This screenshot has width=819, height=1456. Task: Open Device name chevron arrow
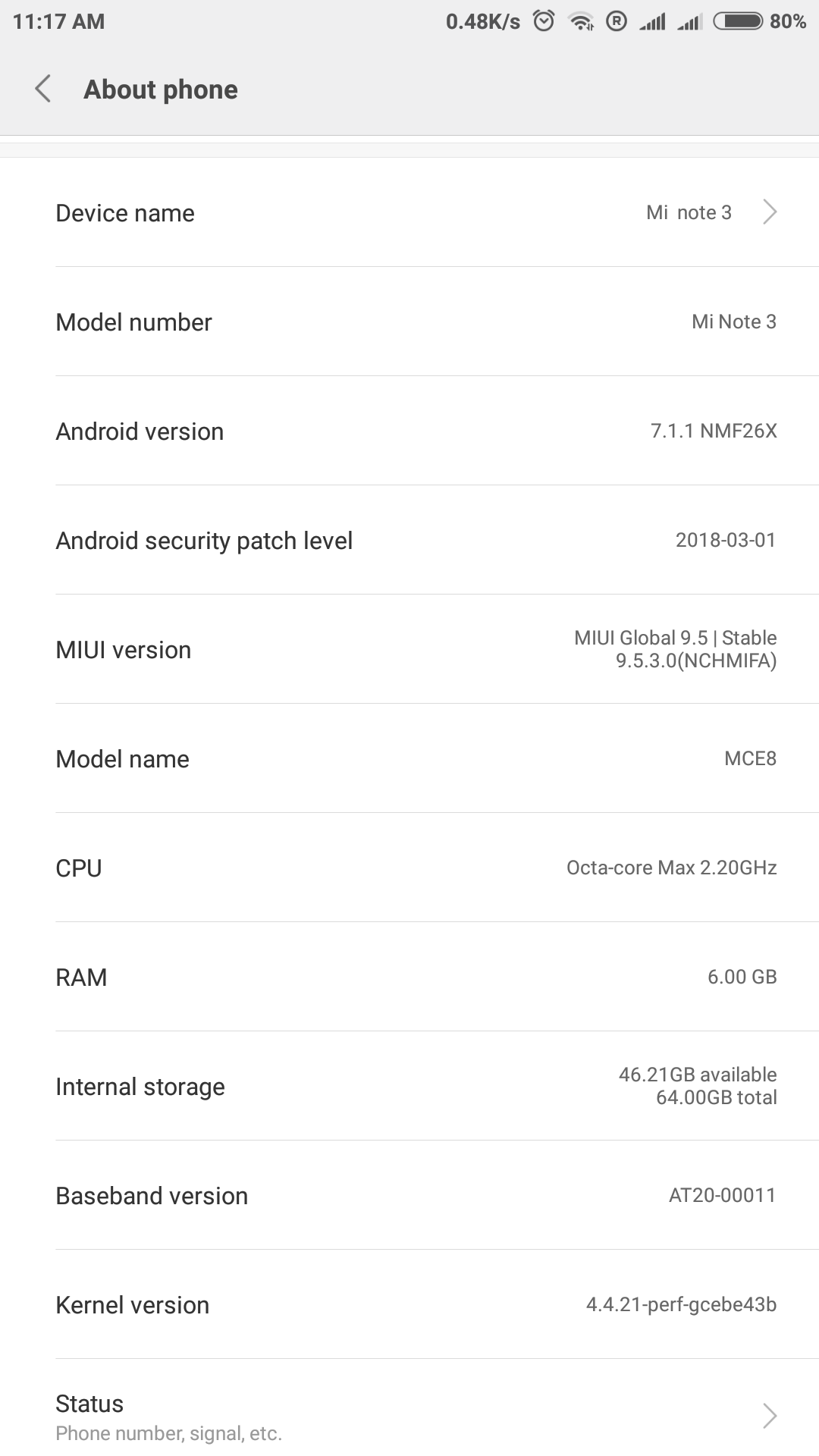770,212
